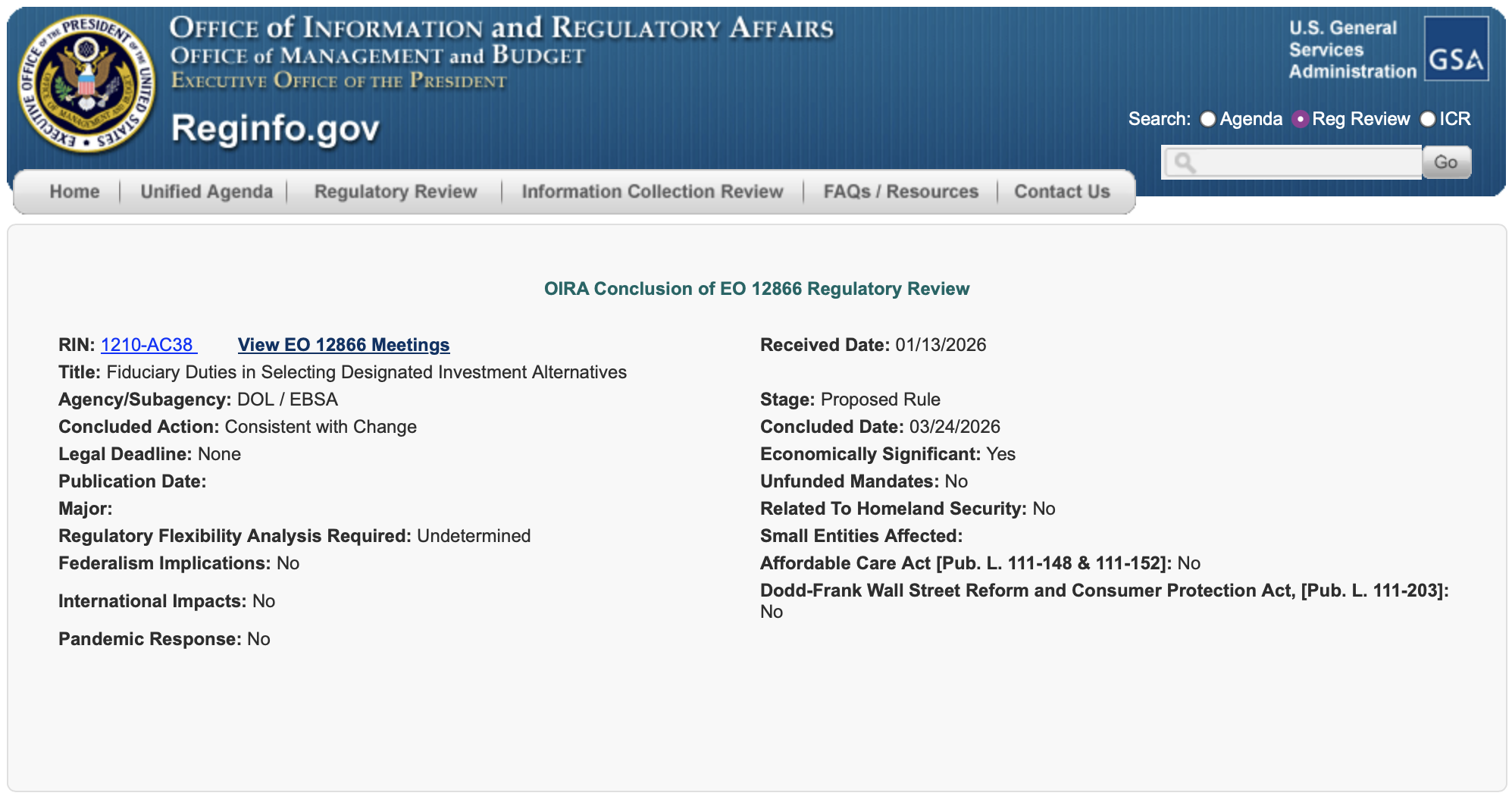Open the Home menu item
The width and height of the screenshot is (1512, 796).
pyautogui.click(x=74, y=192)
